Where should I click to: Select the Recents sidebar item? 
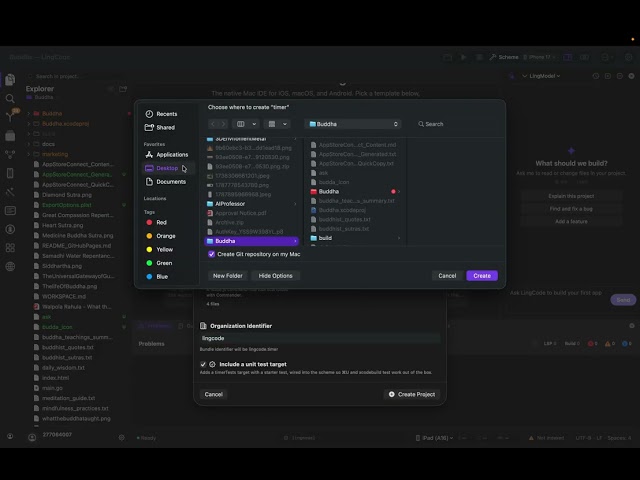coord(161,114)
